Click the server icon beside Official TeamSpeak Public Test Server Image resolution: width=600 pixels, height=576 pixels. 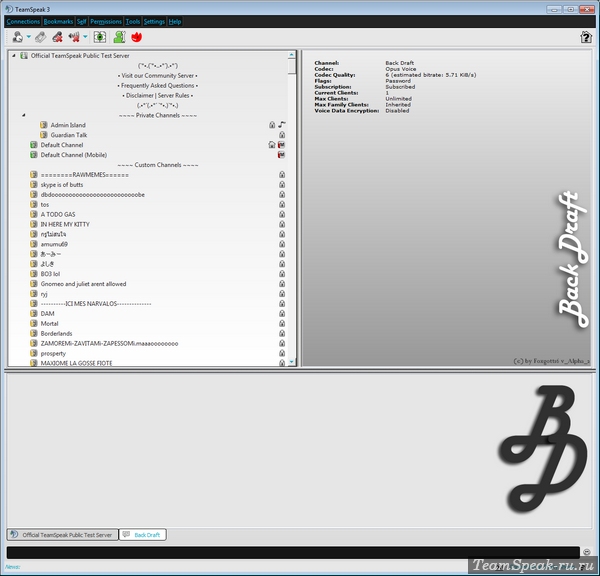[x=24, y=56]
